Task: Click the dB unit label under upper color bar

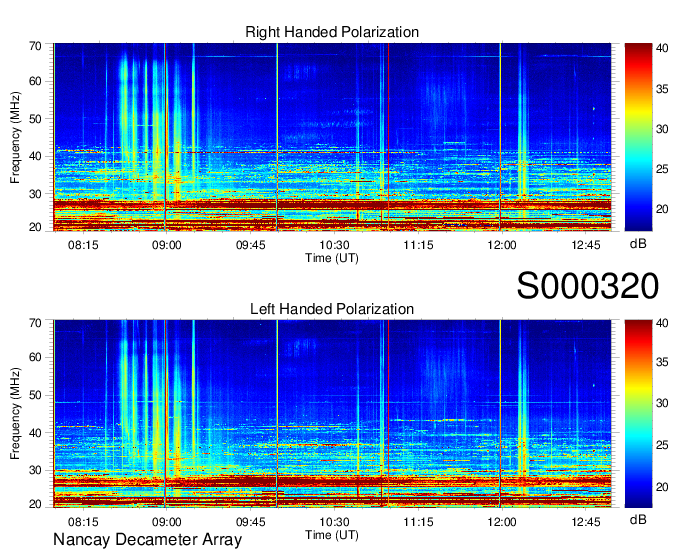Action: [638, 244]
